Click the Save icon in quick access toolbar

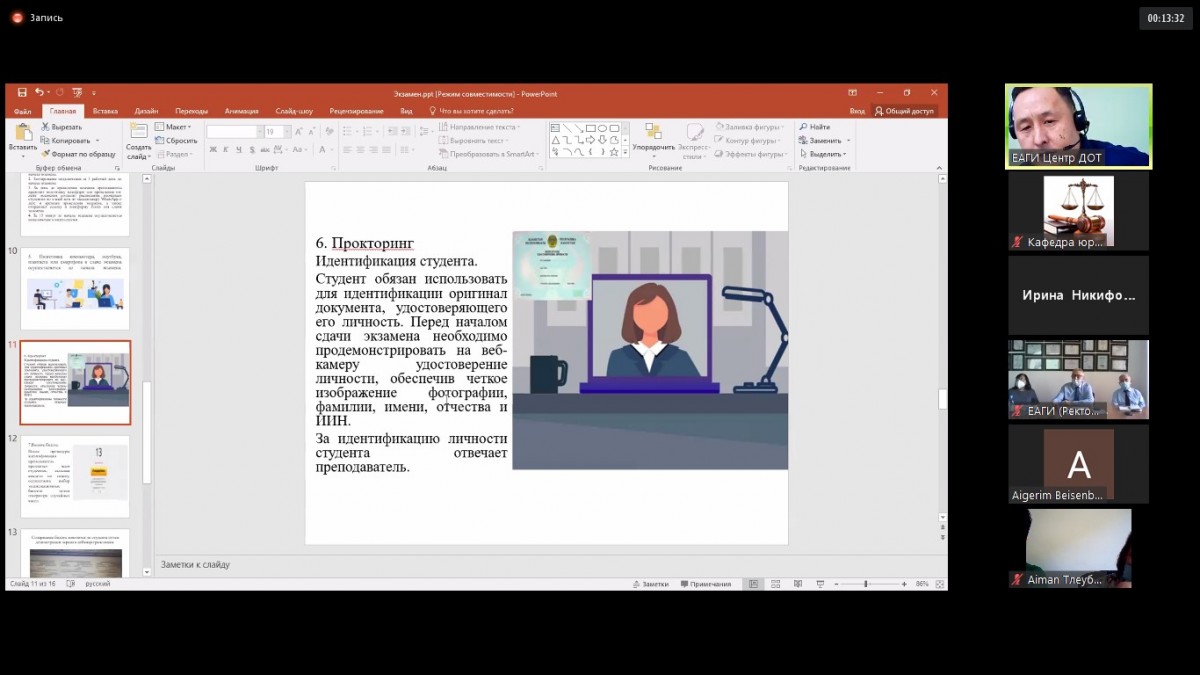pos(22,93)
